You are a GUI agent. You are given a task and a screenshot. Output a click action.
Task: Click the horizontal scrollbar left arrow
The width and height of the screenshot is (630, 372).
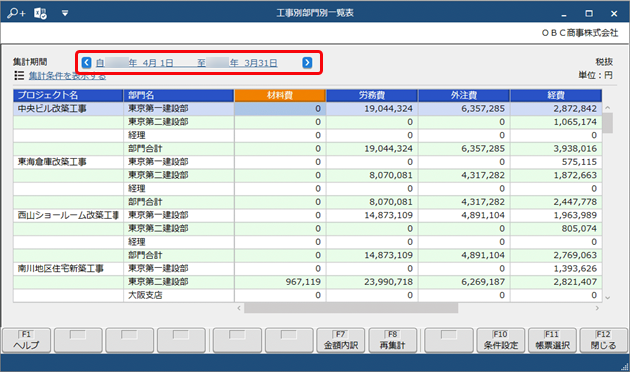click(239, 308)
